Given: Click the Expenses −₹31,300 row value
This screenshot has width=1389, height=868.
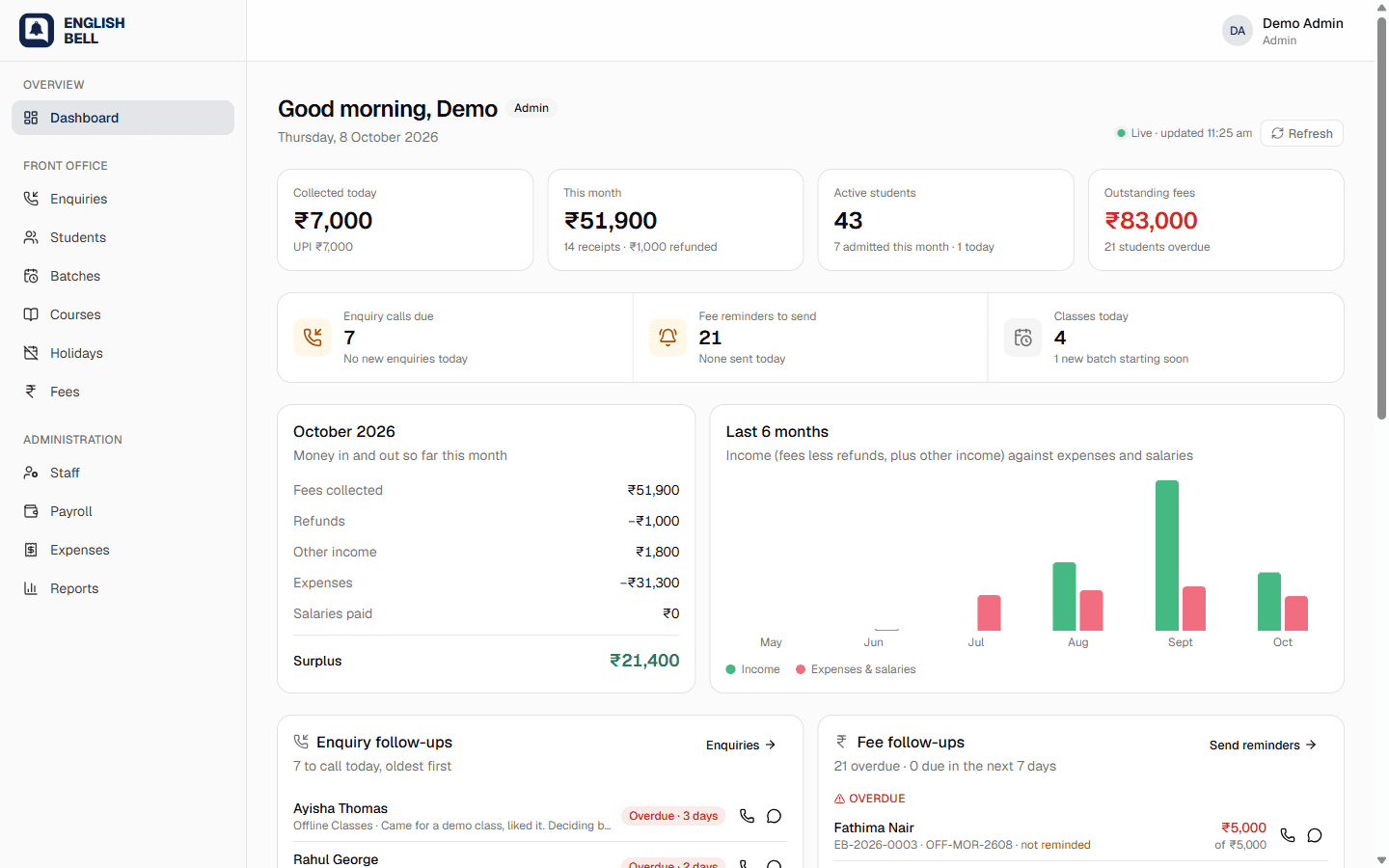Looking at the screenshot, I should (x=649, y=583).
